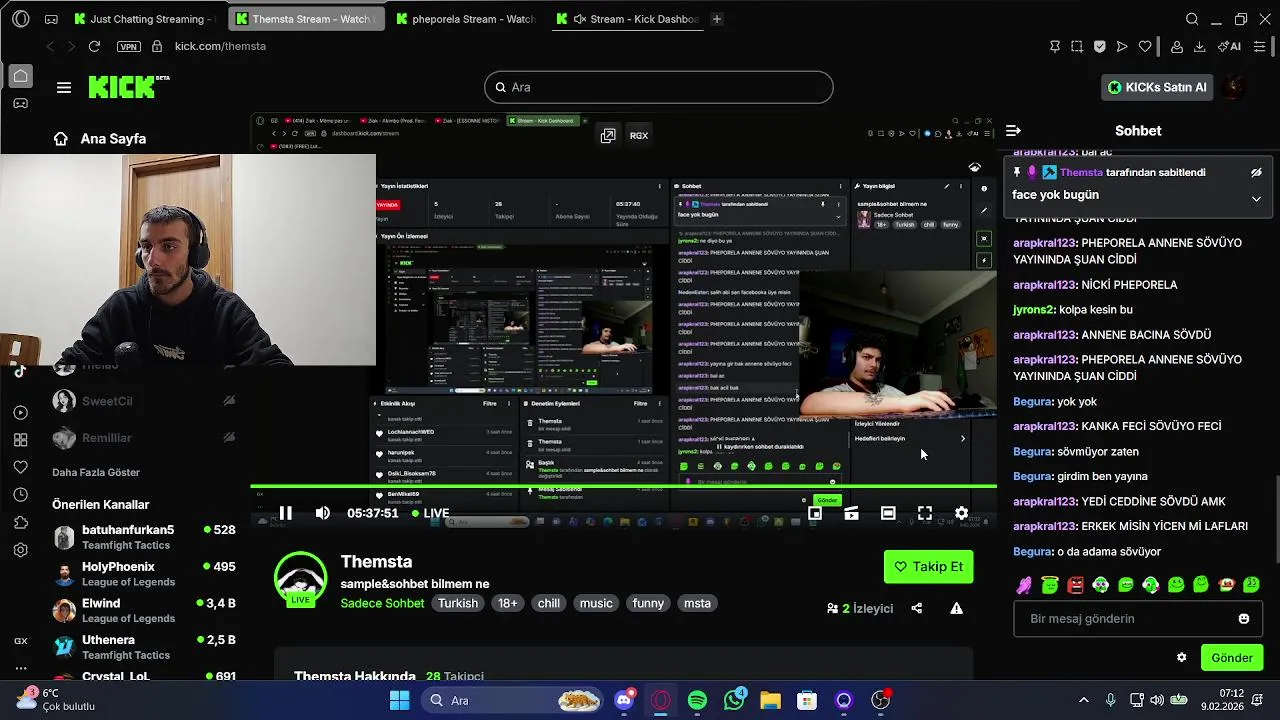Open browser sidebar settings gear
Image resolution: width=1280 pixels, height=720 pixels.
(20, 550)
